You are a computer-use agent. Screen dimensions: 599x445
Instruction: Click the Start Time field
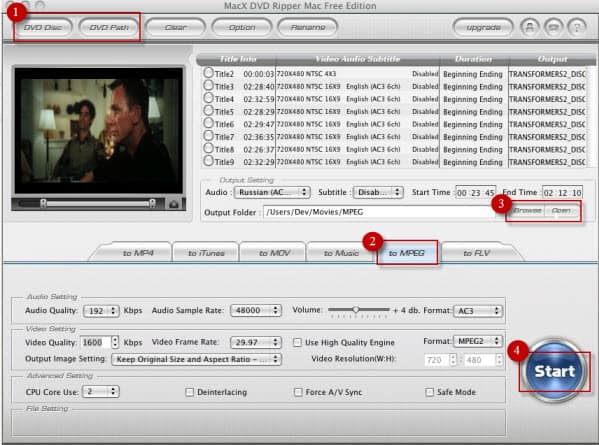point(476,193)
